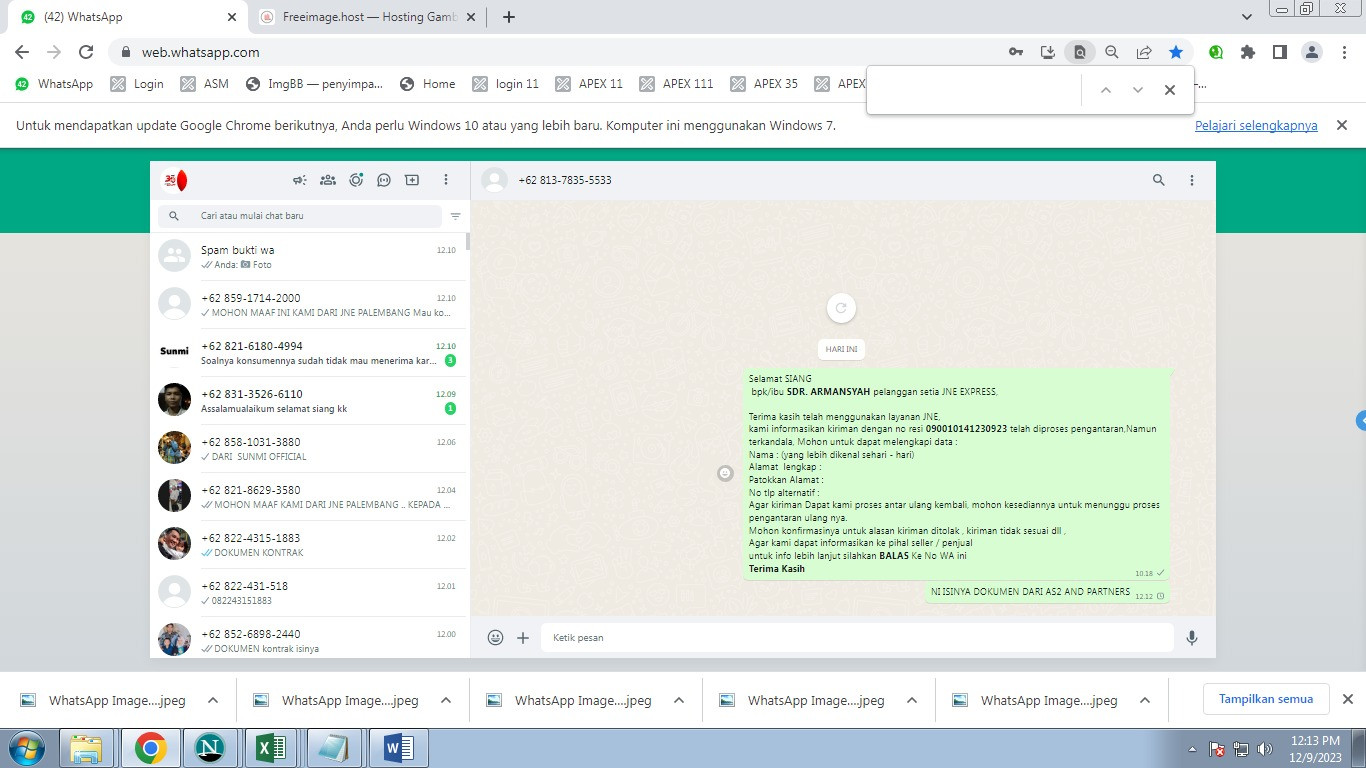1366x768 pixels.
Task: Expand the first WhatsApp Image download chevron
Action: click(x=213, y=700)
